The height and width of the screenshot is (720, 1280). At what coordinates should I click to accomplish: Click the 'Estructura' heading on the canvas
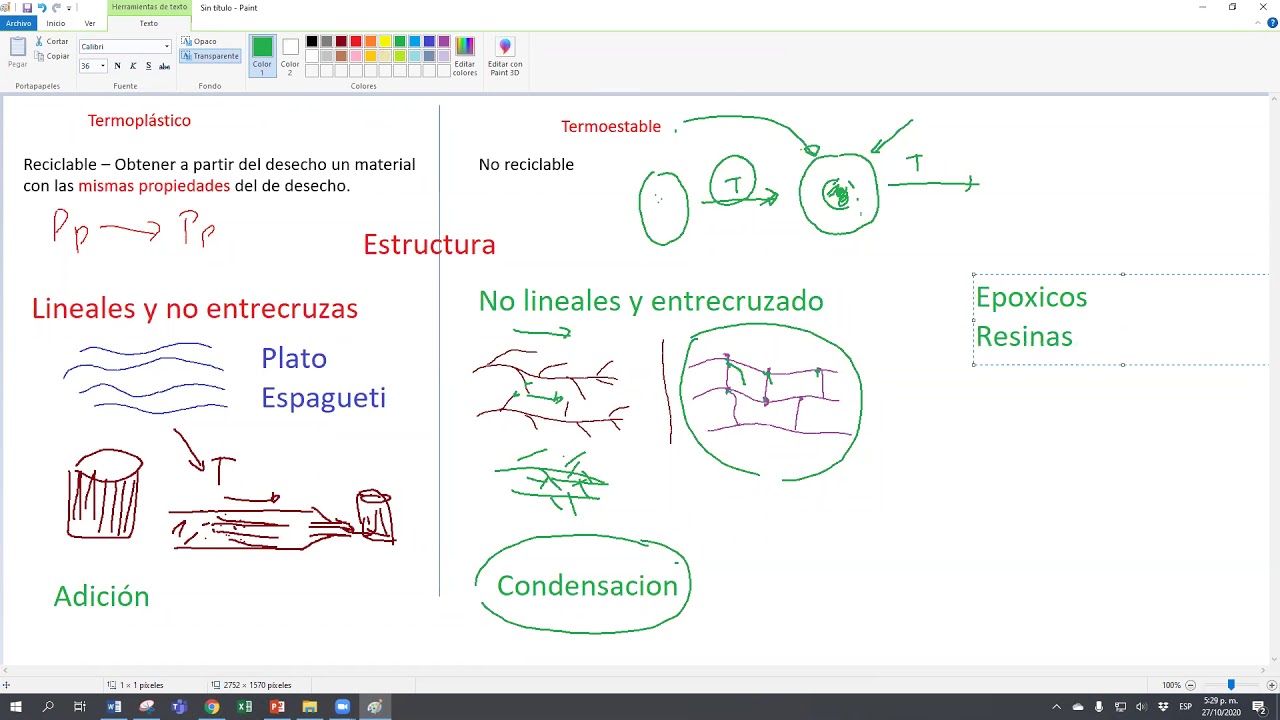(429, 244)
